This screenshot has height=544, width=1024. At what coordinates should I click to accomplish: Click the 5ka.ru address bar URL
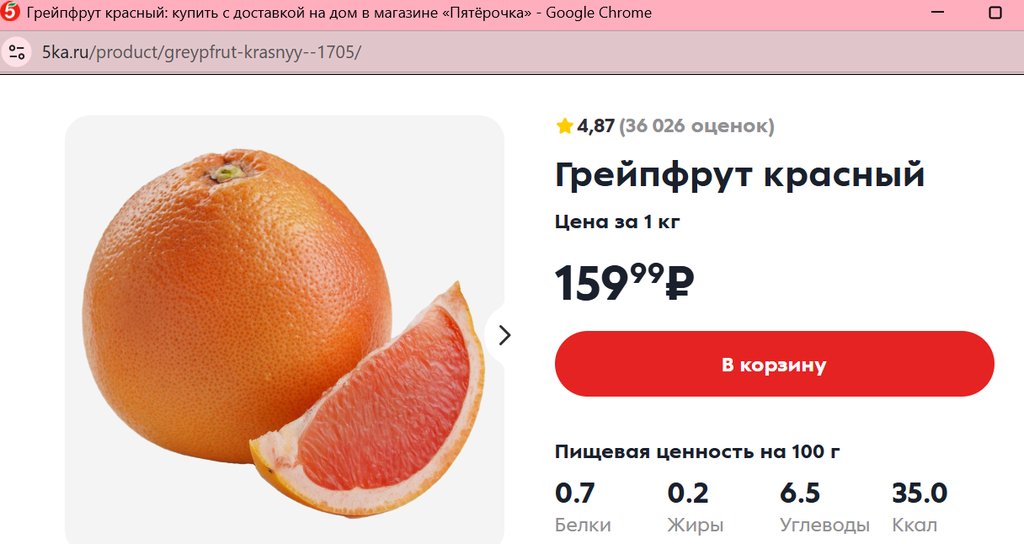coord(200,52)
